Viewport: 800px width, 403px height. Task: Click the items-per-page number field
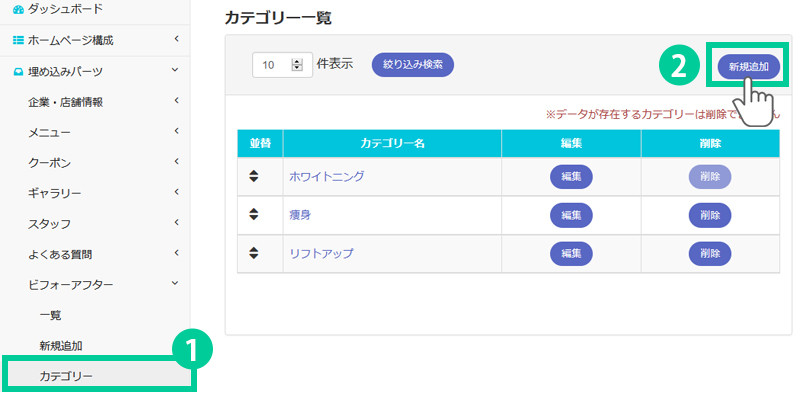coord(271,65)
